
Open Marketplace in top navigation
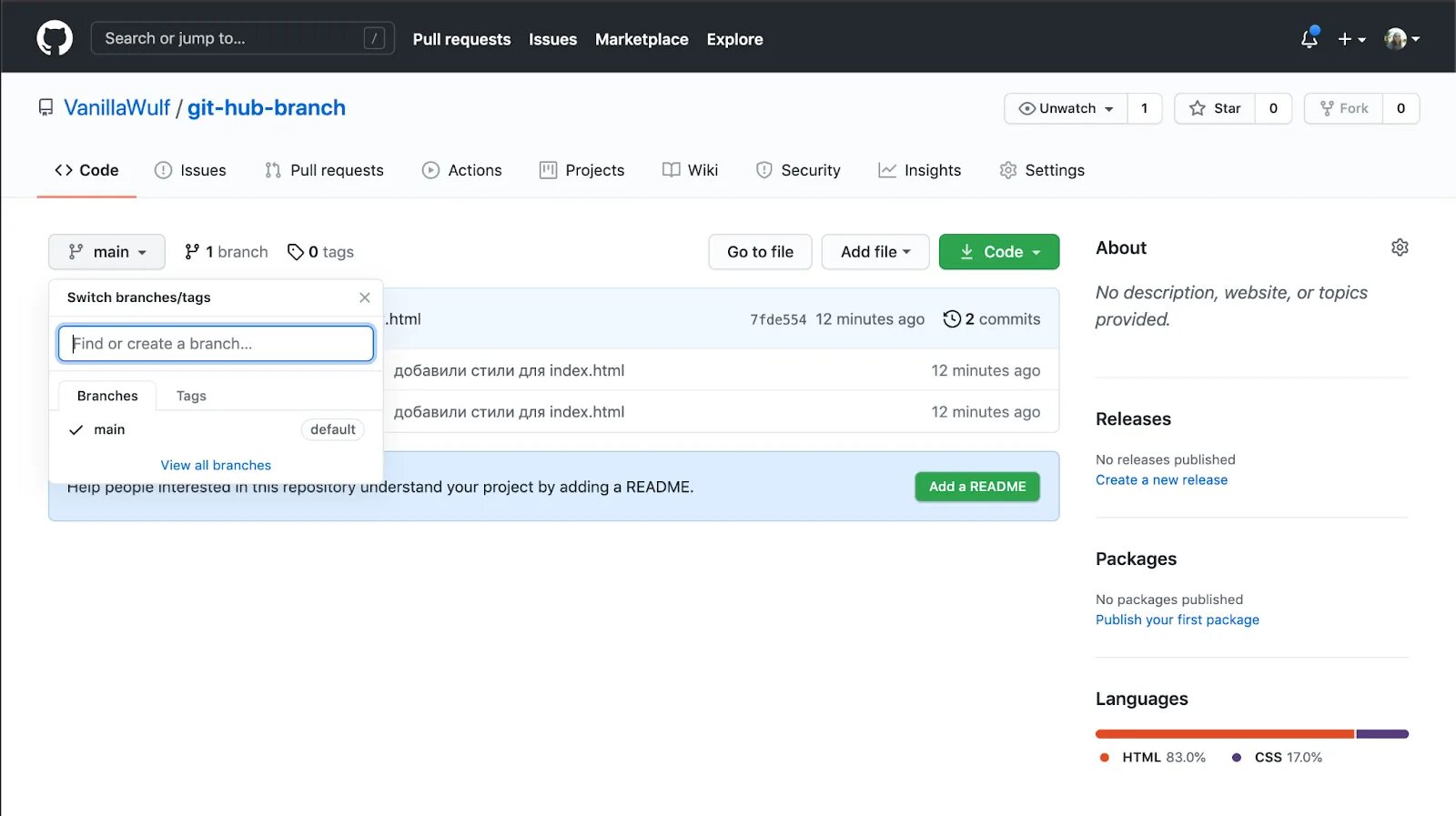pos(642,39)
